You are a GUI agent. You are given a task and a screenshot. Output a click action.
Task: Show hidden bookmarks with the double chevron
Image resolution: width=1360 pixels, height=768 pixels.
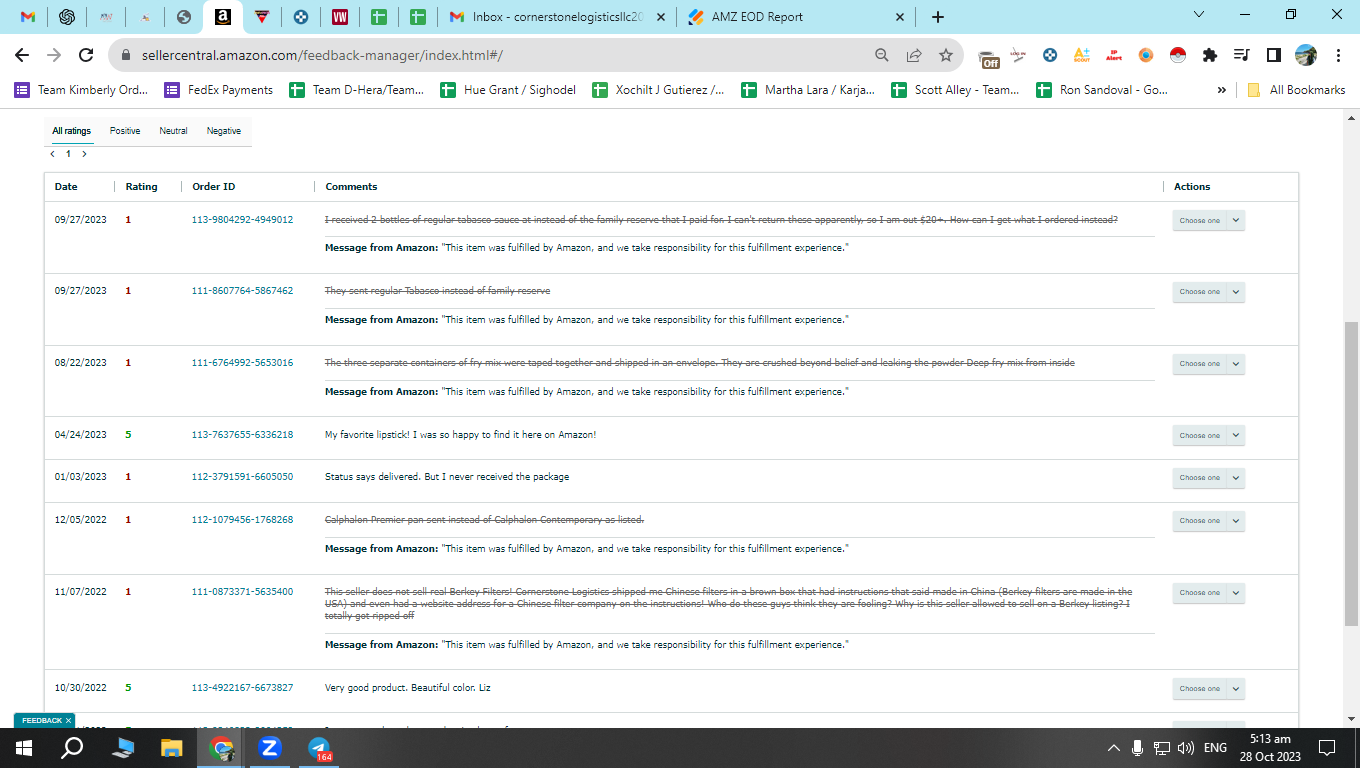coord(1221,90)
